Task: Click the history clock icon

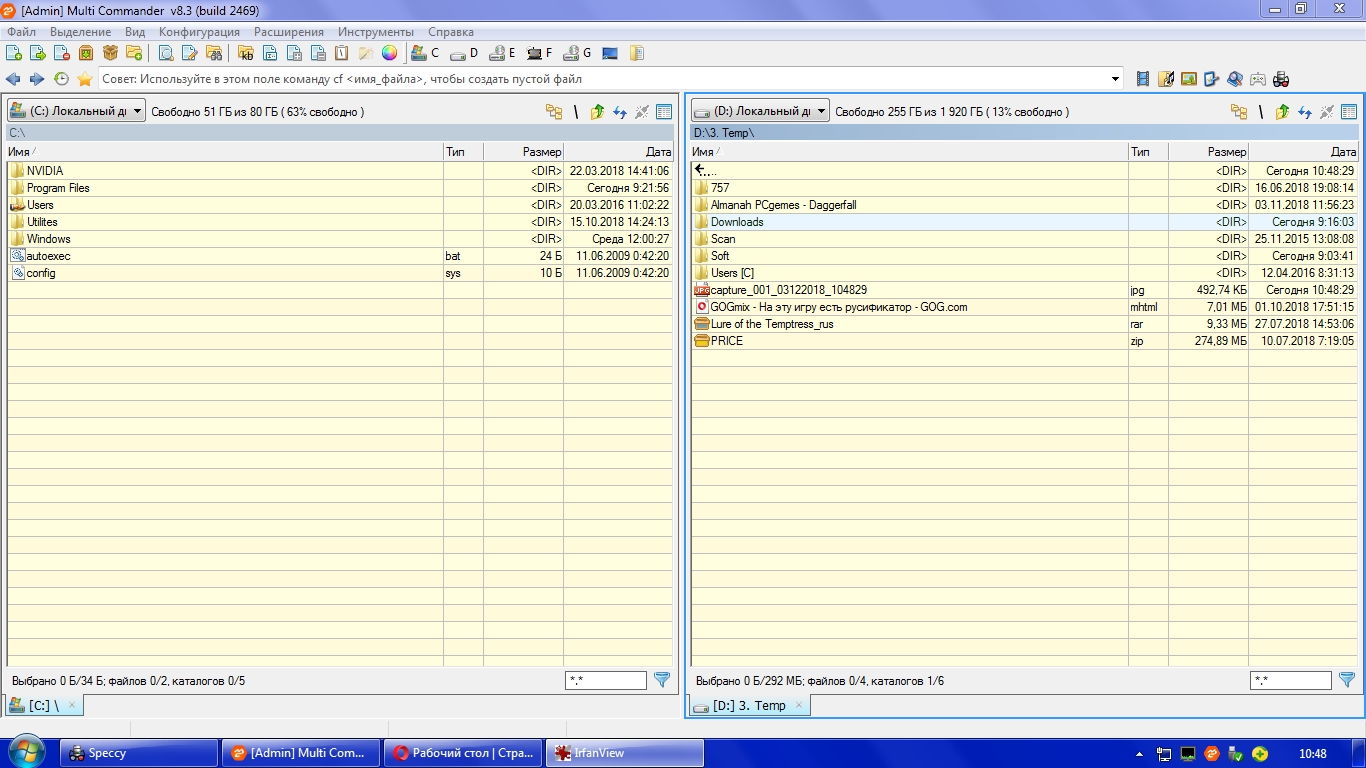Action: pyautogui.click(x=61, y=79)
